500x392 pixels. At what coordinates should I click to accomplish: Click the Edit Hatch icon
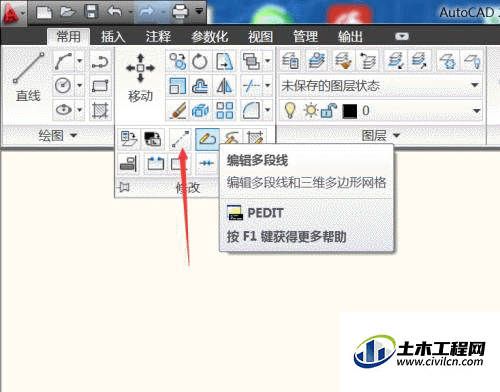[255, 138]
